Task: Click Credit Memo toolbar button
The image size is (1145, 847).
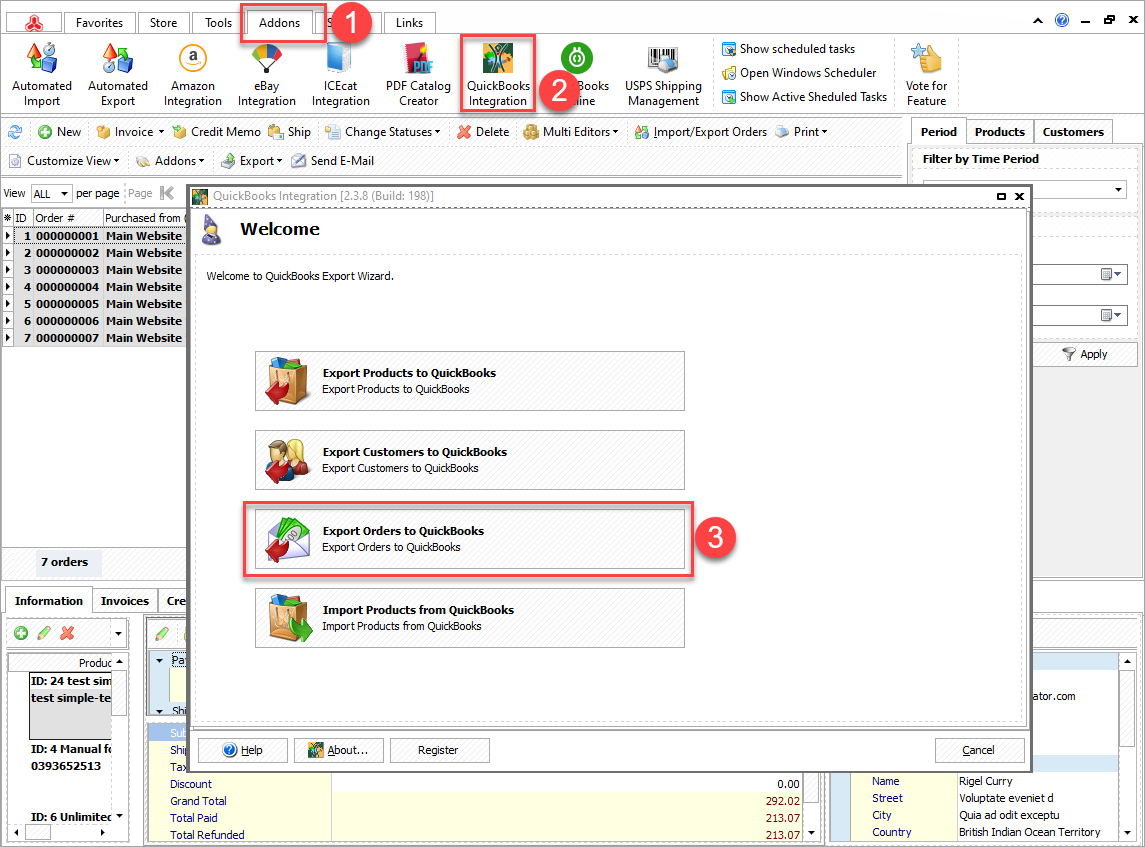Action: point(216,132)
